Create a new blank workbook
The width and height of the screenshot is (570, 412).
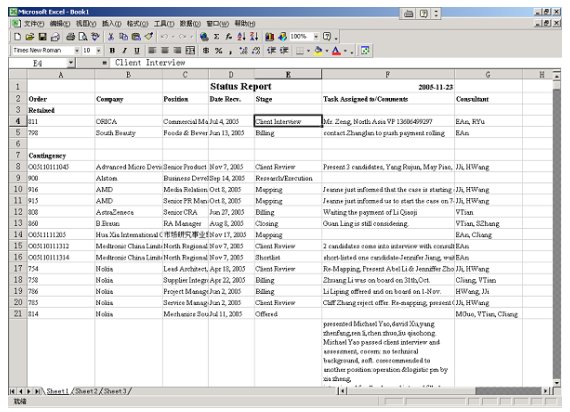click(17, 37)
